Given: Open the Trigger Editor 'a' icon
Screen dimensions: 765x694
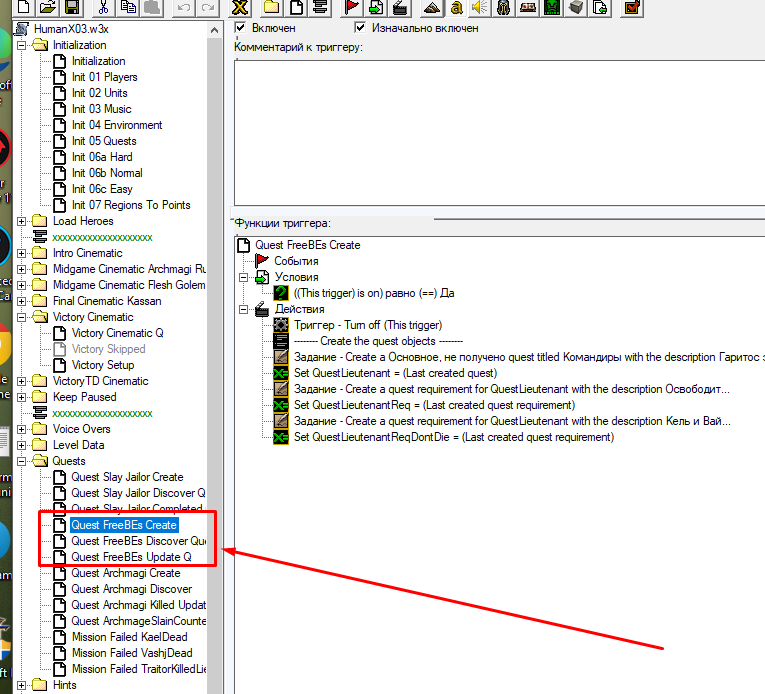Looking at the screenshot, I should click(x=456, y=7).
